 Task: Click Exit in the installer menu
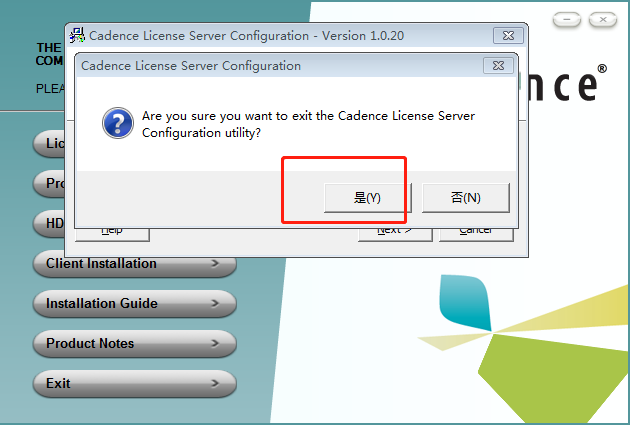(x=135, y=383)
